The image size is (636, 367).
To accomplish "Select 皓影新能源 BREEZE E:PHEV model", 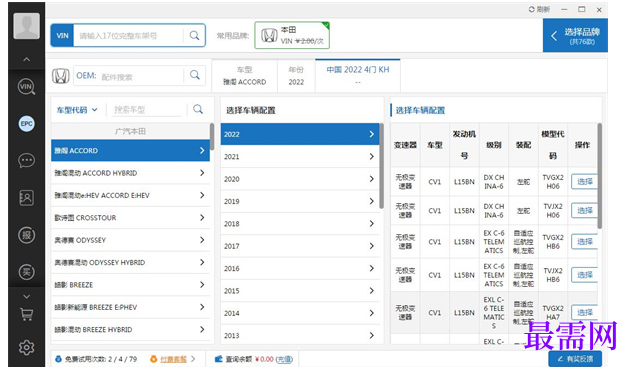I will pos(130,307).
